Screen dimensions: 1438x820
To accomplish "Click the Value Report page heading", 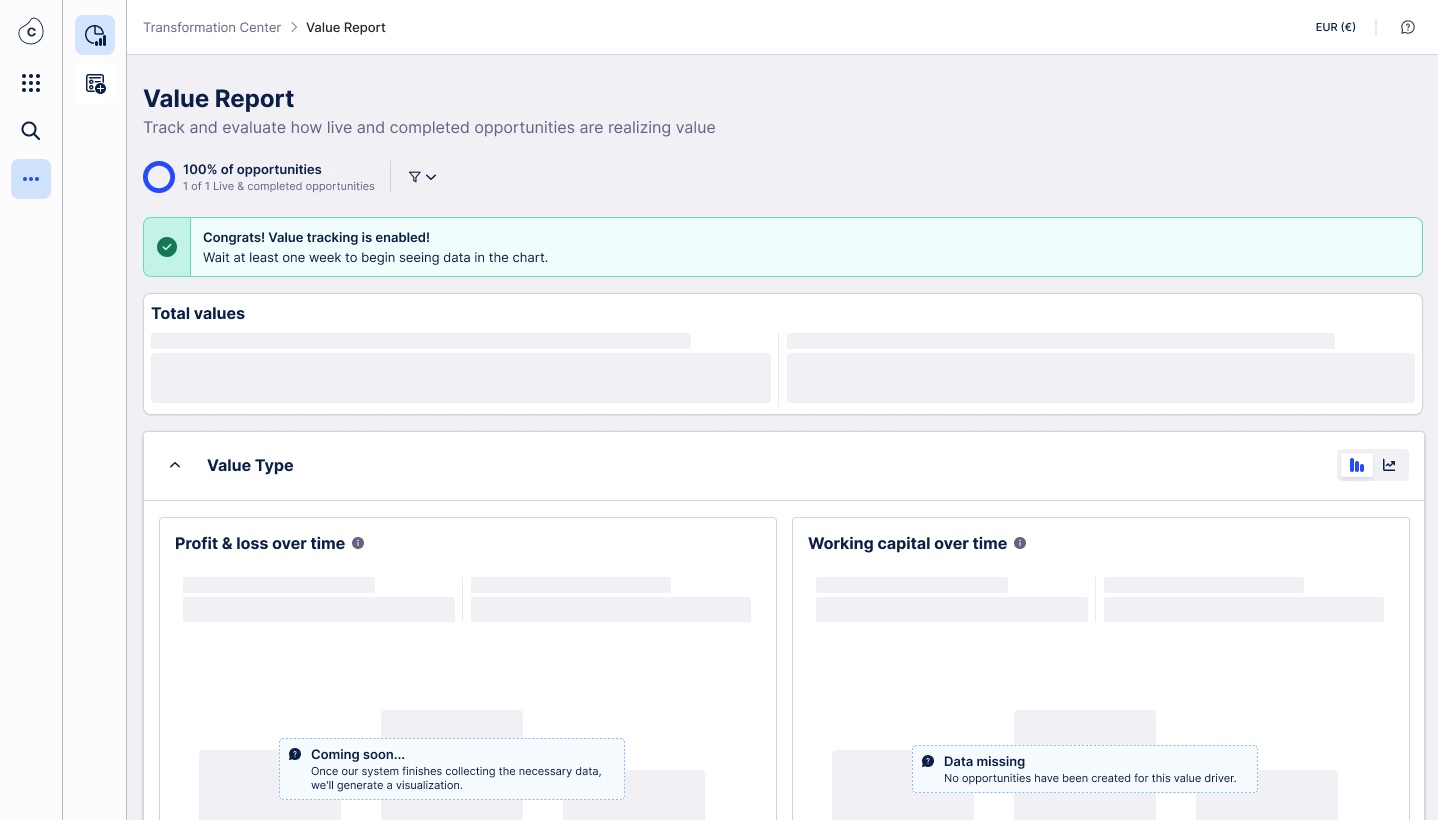I will point(219,99).
